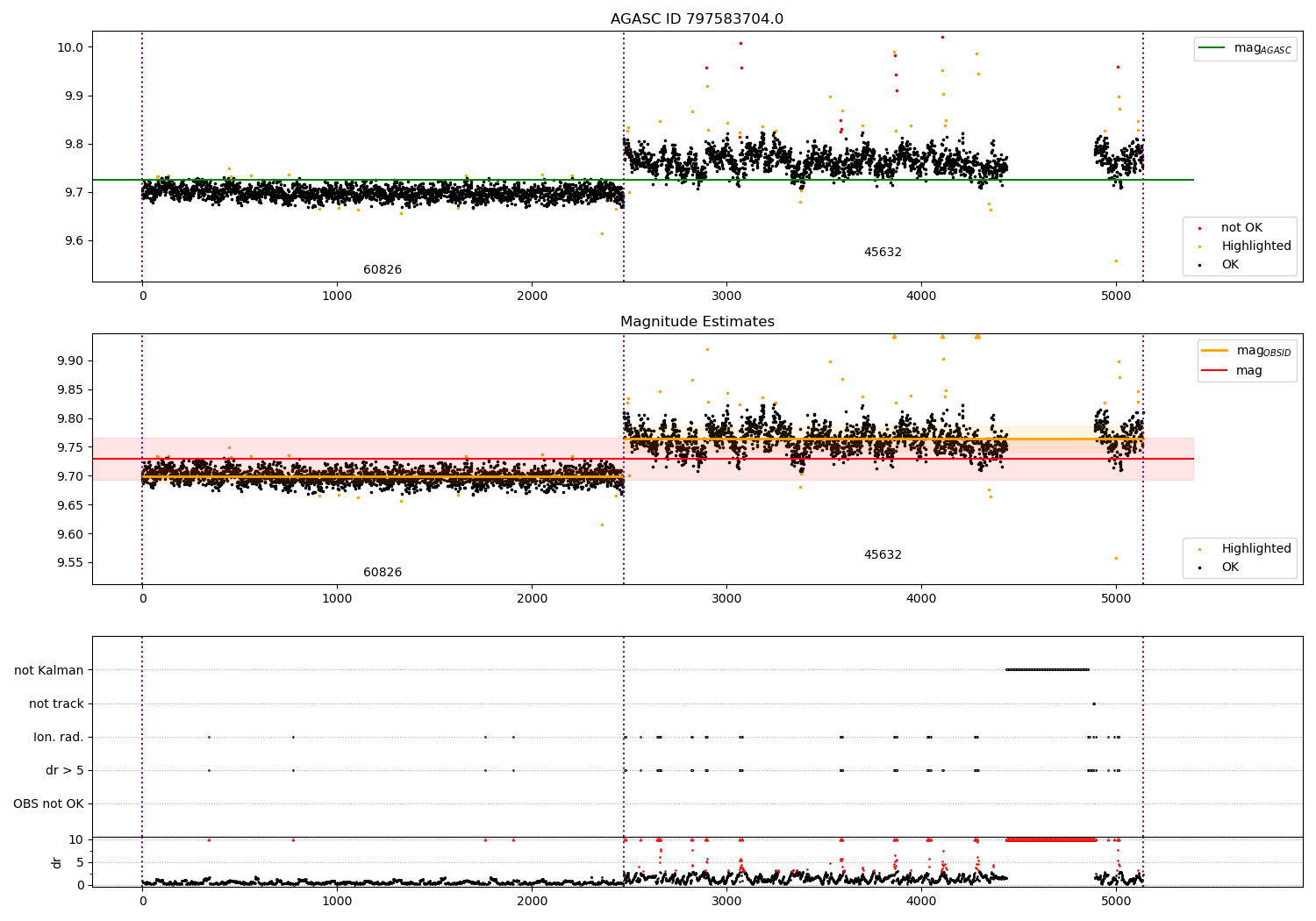Viewport: 1316px width, 921px height.
Task: Click the 'AGASC ID 797583704.0' plot title
Action: coord(697,19)
